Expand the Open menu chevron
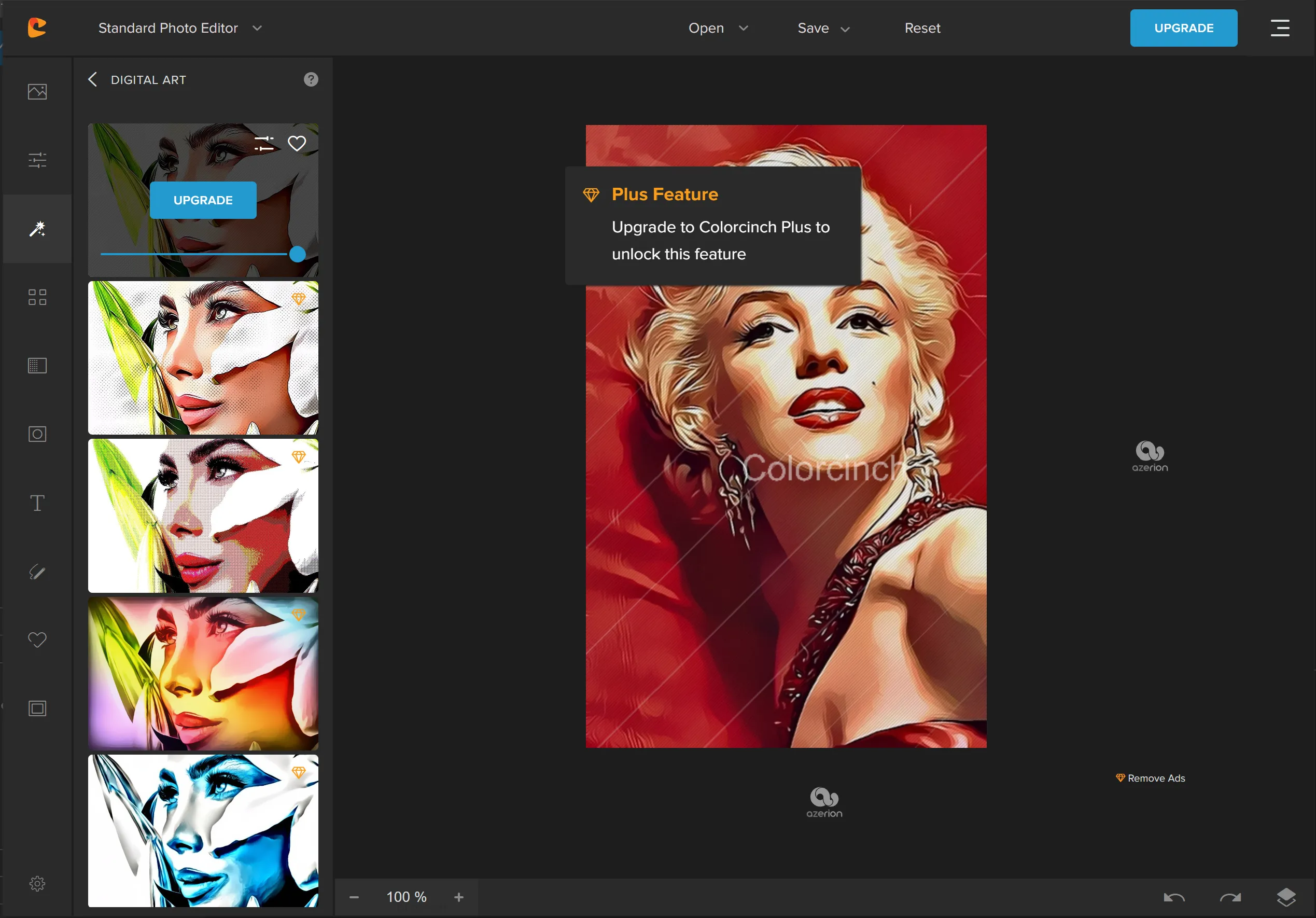Screen dimensions: 1316x918 [x=744, y=28]
